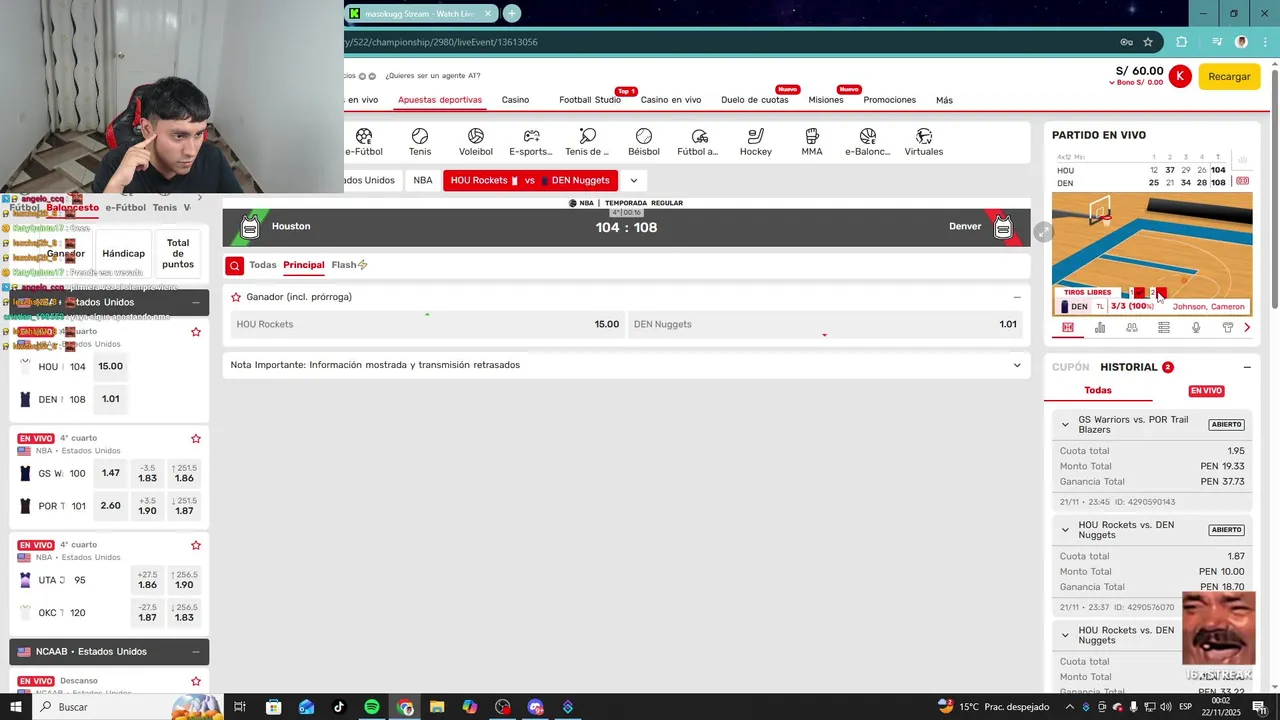Click the Recargar button

click(x=1229, y=76)
